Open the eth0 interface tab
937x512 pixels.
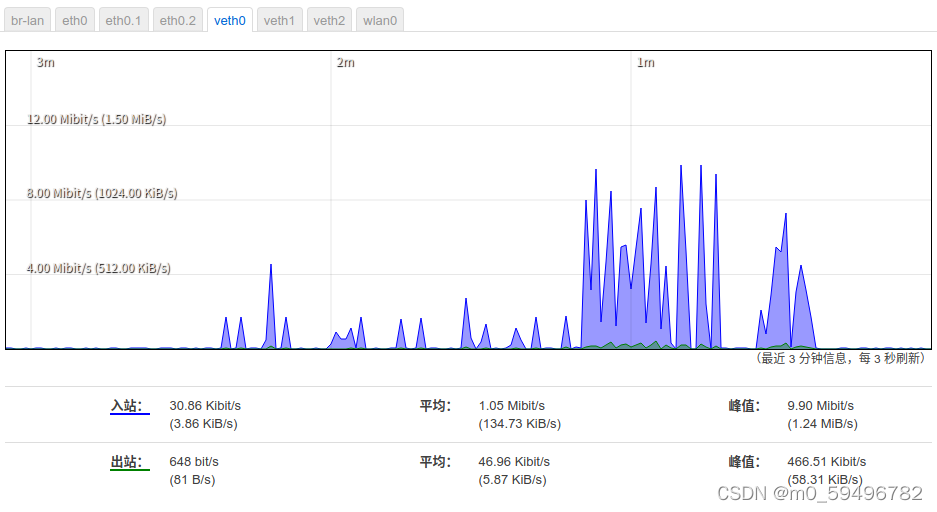[75, 20]
